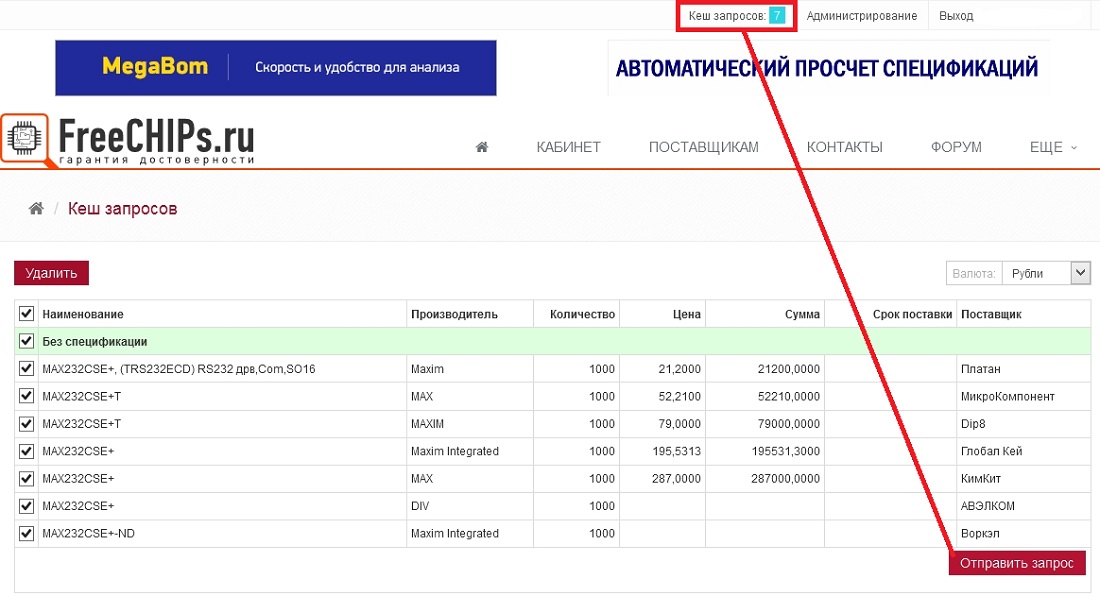
Task: Click the sum cell 79000,0000
Action: click(x=789, y=424)
